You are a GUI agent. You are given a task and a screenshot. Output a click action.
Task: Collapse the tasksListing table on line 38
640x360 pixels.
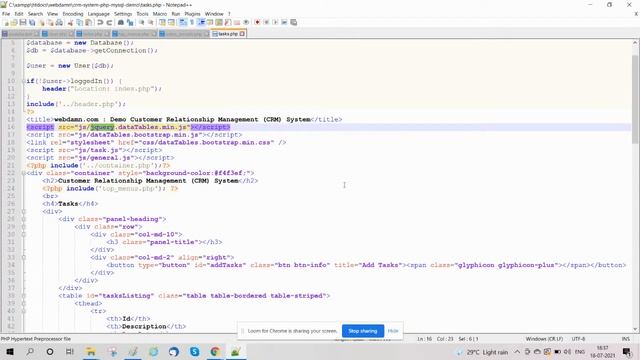coord(23,296)
